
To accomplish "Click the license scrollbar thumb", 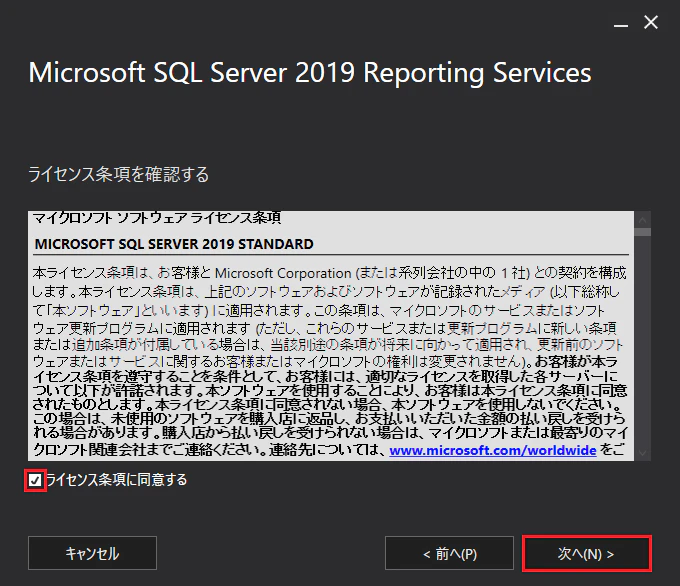I will [x=643, y=232].
